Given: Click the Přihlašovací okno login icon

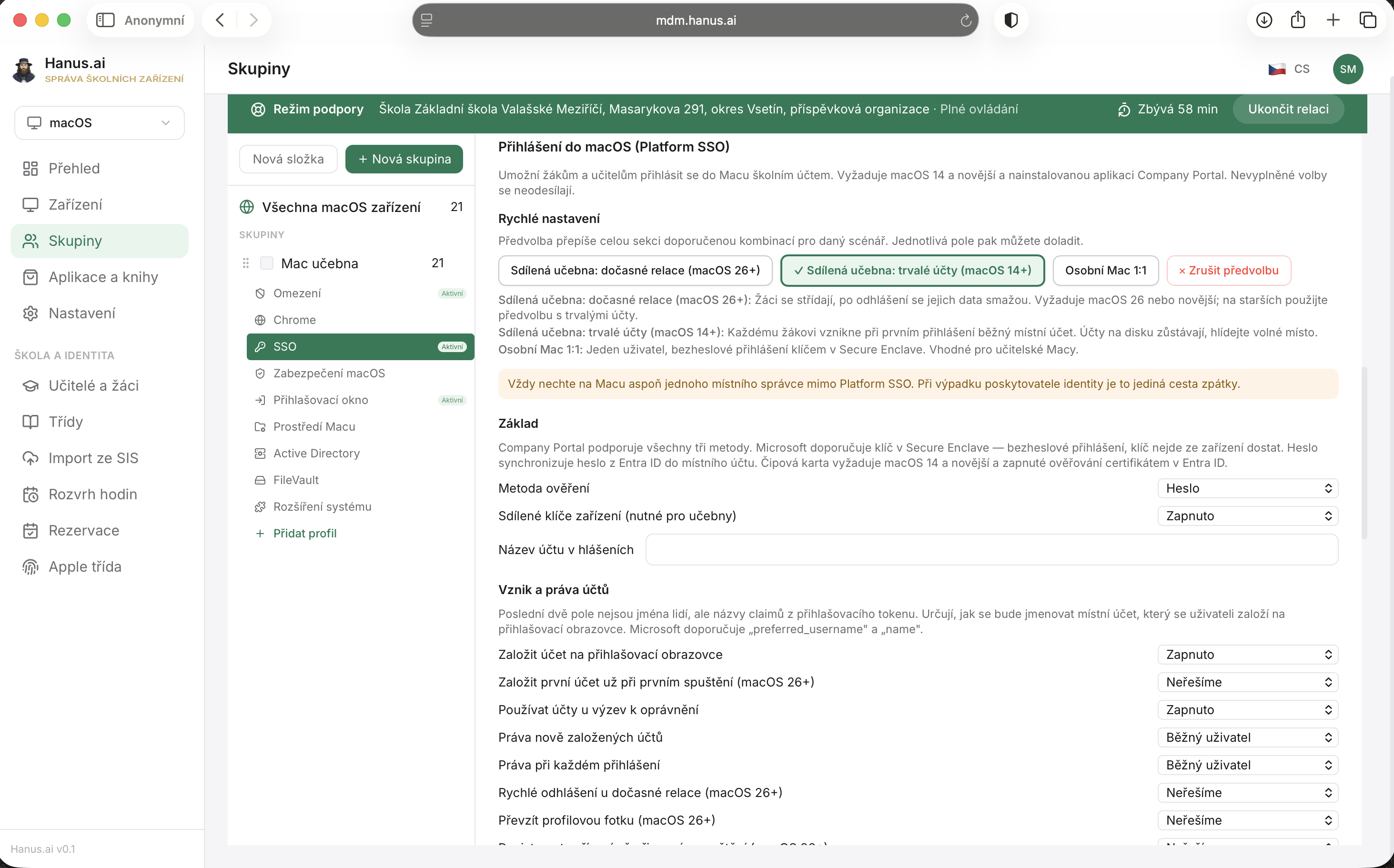Looking at the screenshot, I should tap(260, 400).
